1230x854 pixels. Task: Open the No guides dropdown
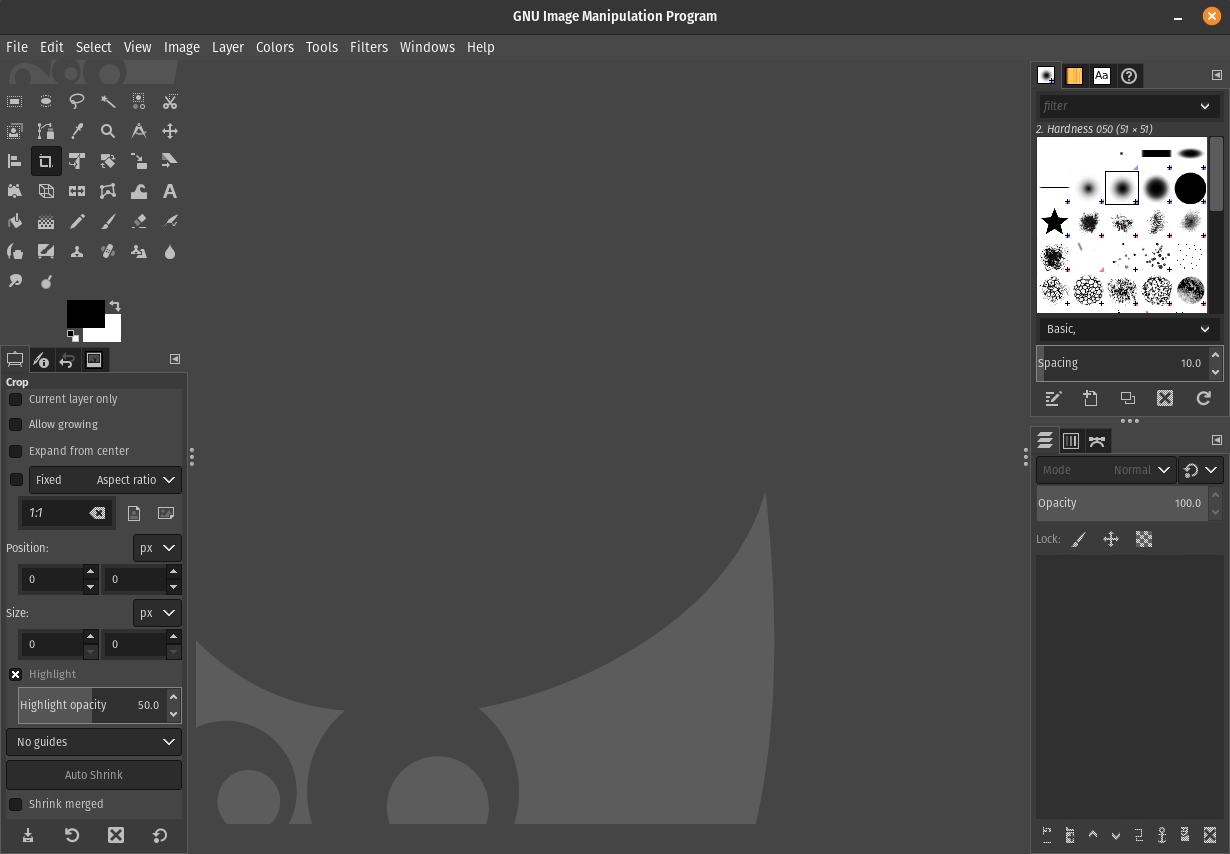[94, 742]
